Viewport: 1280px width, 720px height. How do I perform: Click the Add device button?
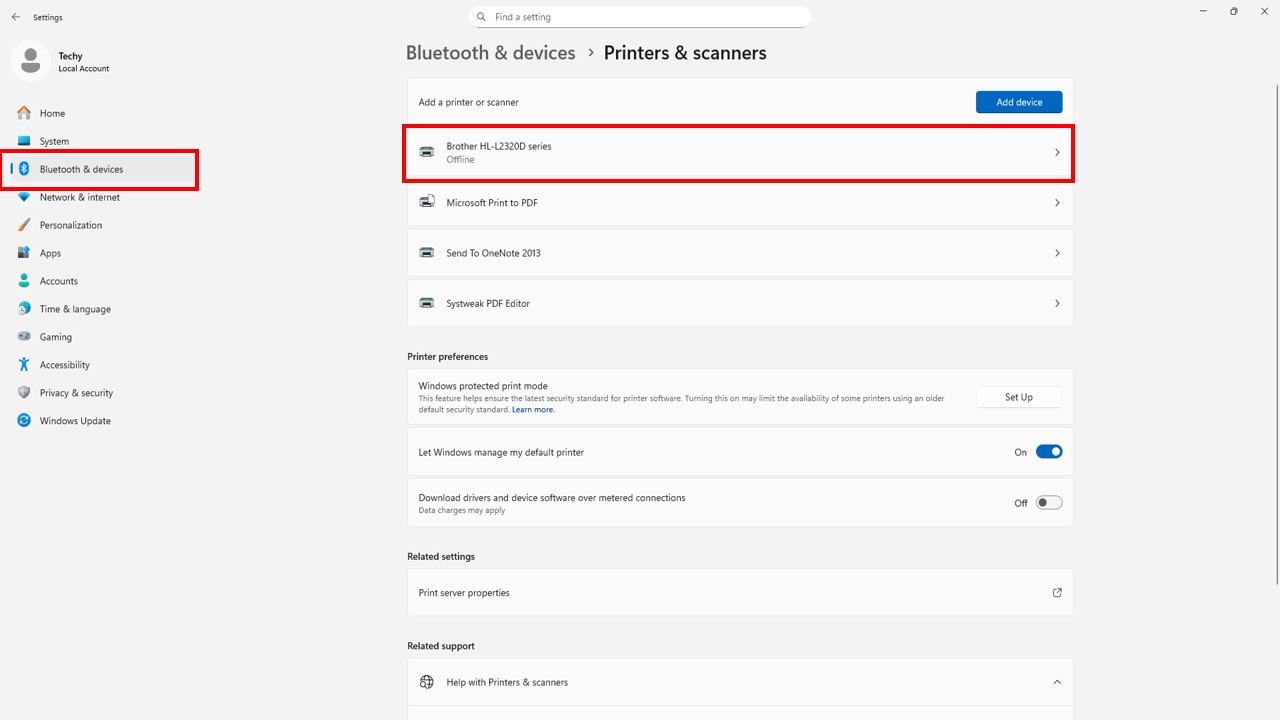[x=1018, y=102]
